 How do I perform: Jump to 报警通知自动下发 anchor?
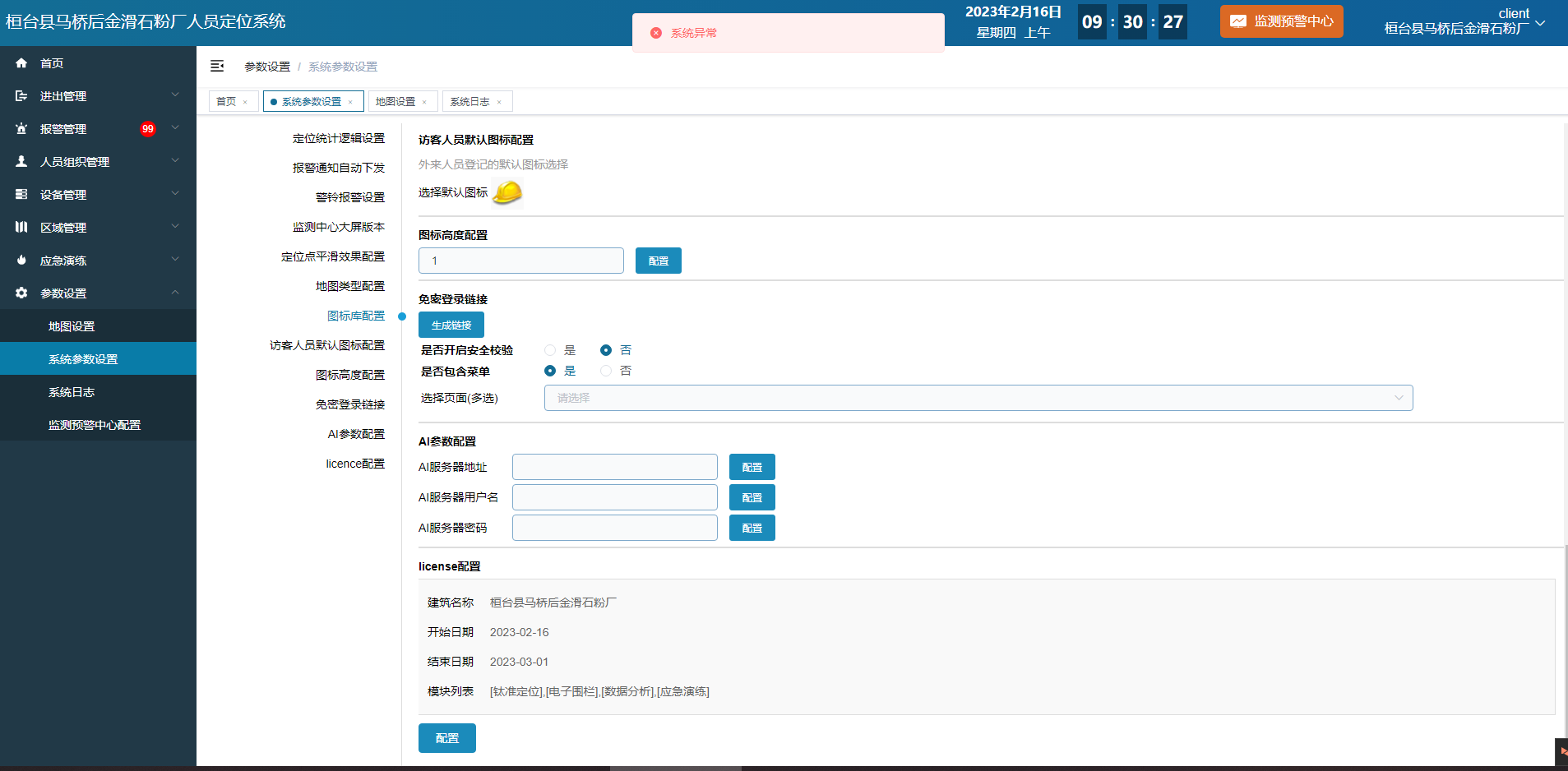point(339,168)
